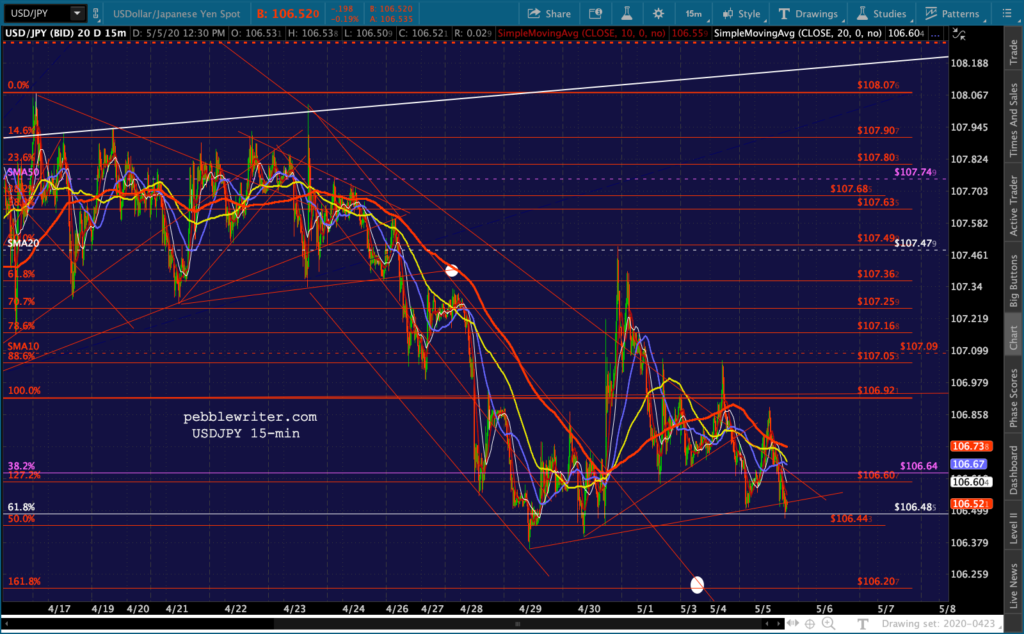Click the 108.188 value on price axis
1024x634 pixels.
(969, 63)
